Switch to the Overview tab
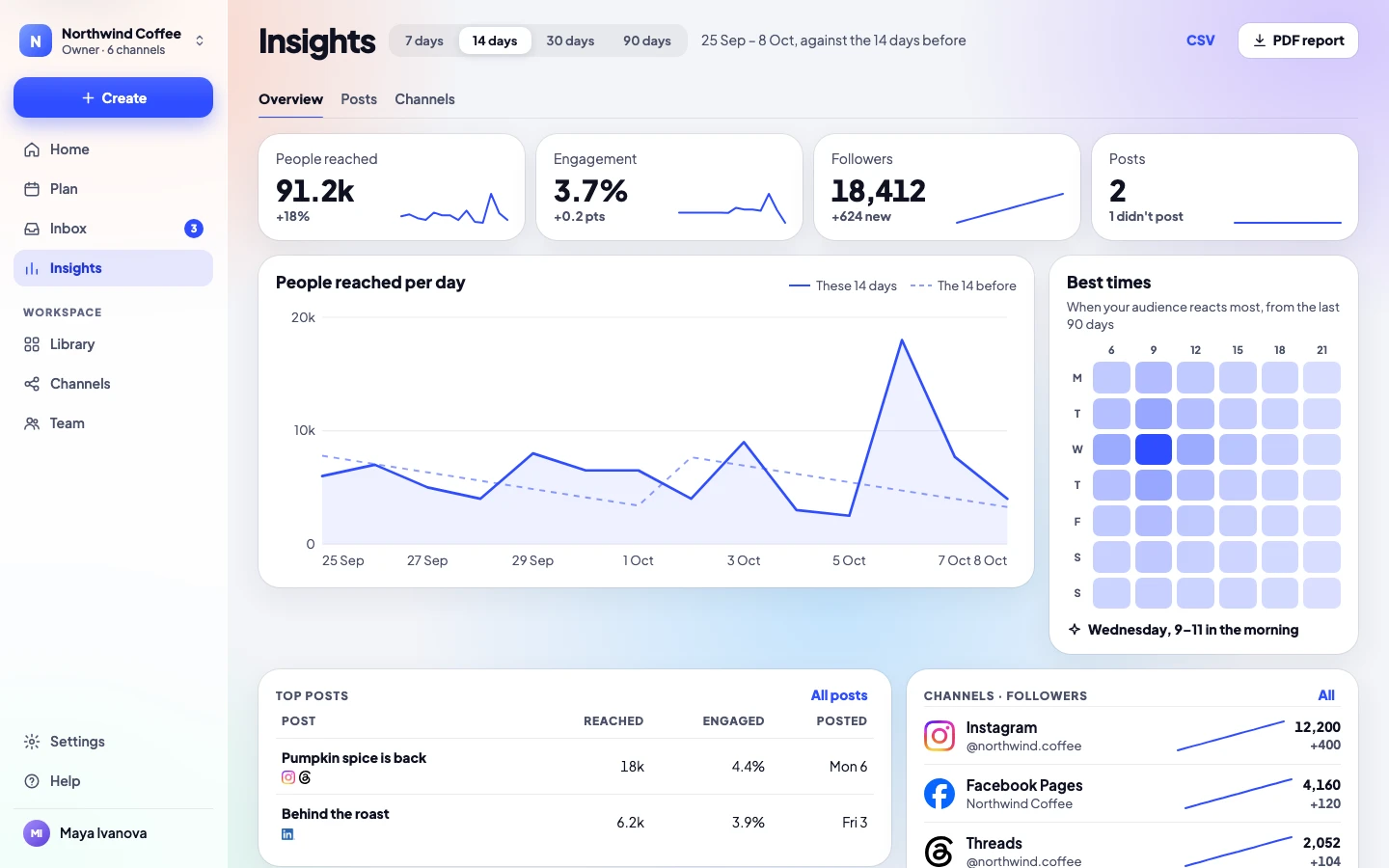 click(x=290, y=99)
